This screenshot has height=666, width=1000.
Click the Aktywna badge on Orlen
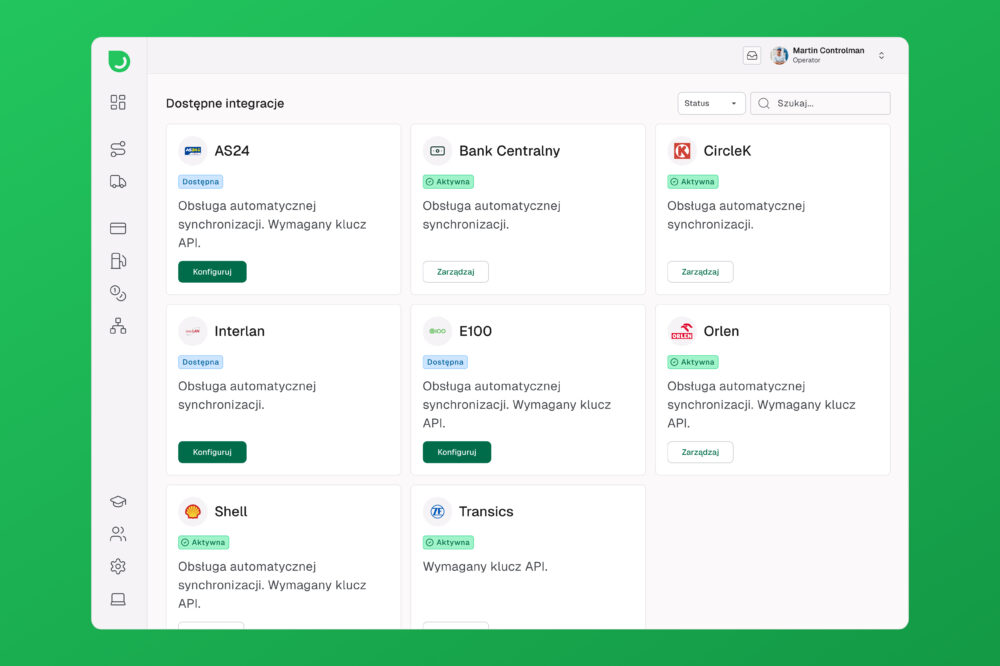tap(693, 362)
